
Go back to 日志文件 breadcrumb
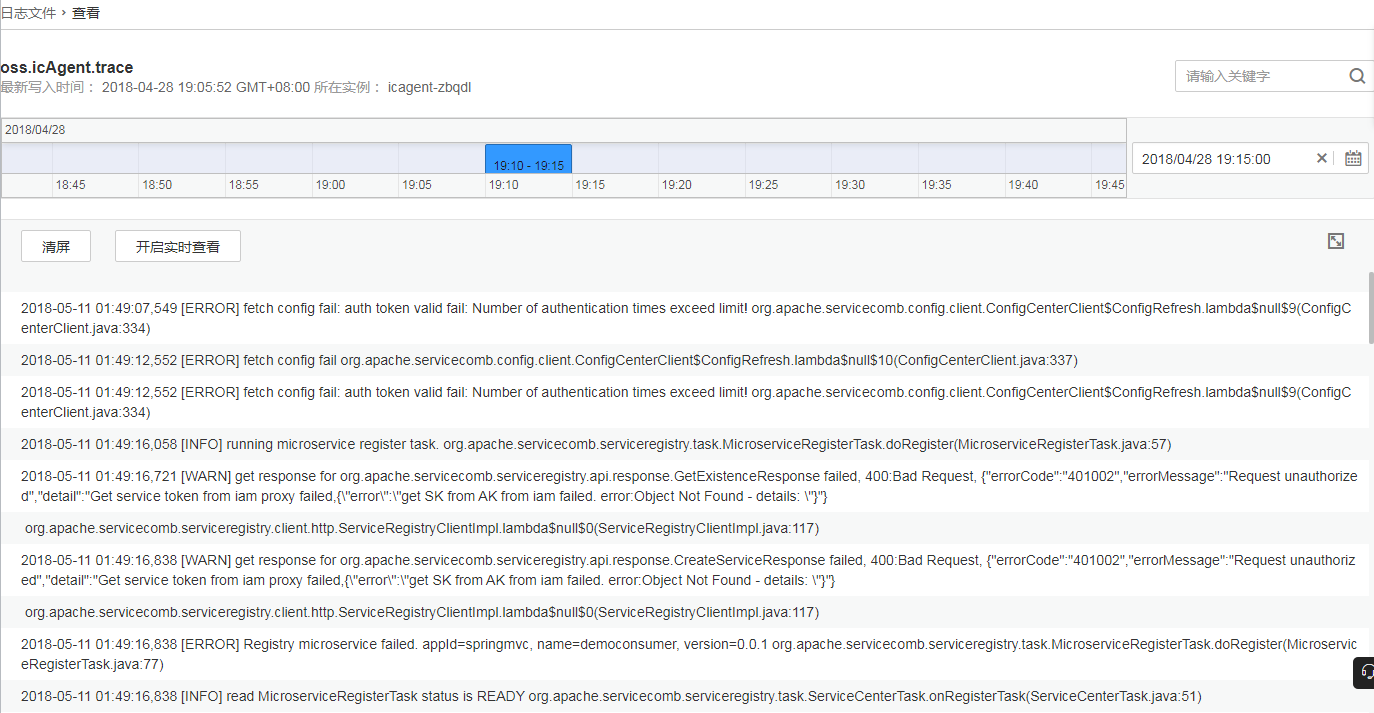click(28, 13)
